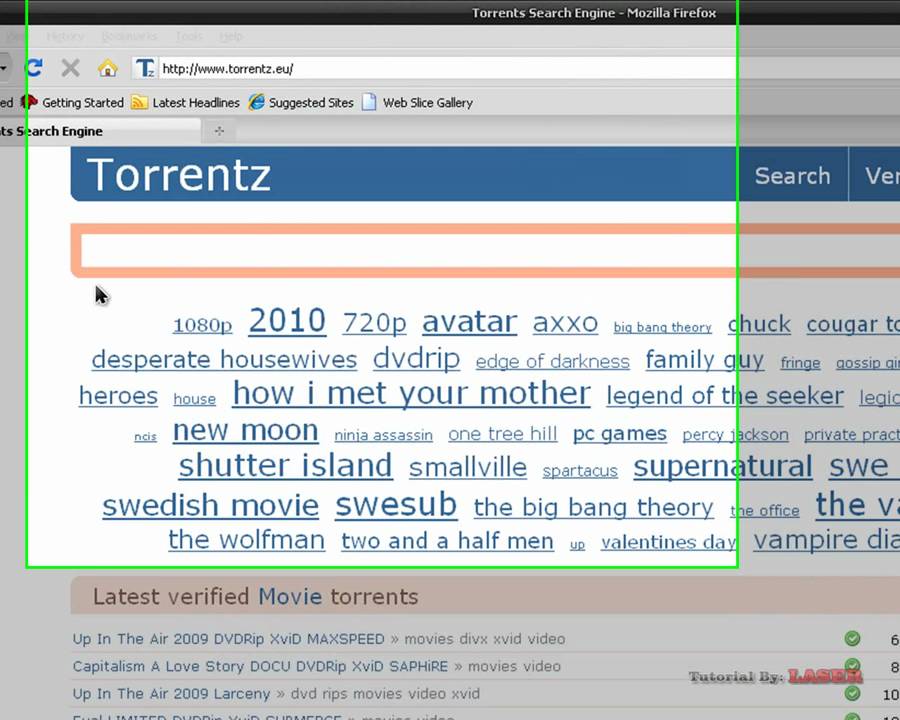Open the Bookmarks menu
This screenshot has height=720, width=900.
(129, 36)
